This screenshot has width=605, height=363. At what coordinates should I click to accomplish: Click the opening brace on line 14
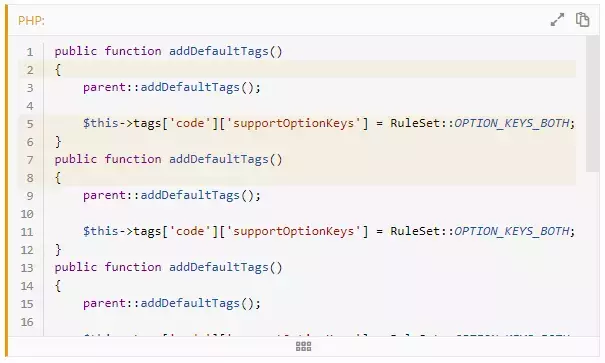[x=58, y=285]
